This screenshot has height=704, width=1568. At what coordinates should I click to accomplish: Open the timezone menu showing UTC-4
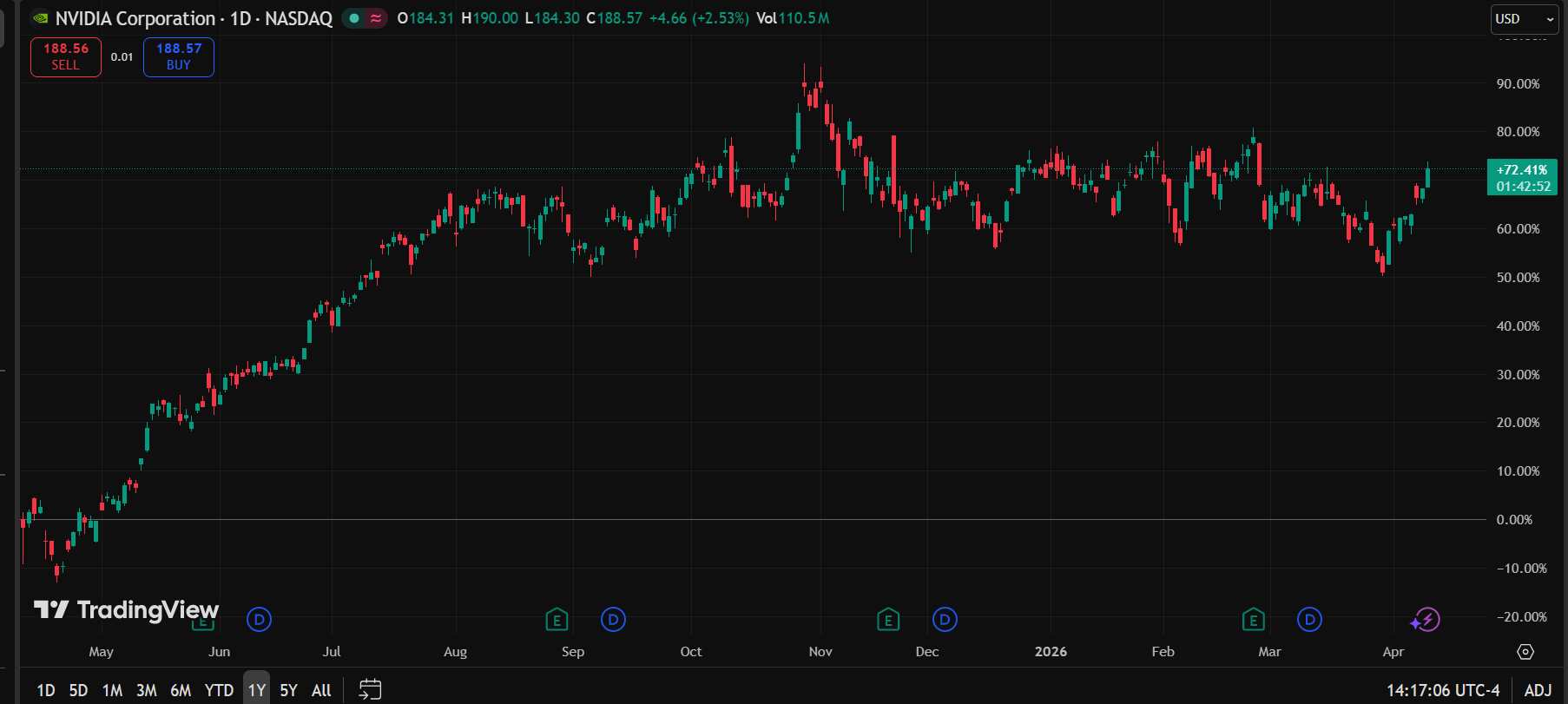pyautogui.click(x=1443, y=690)
